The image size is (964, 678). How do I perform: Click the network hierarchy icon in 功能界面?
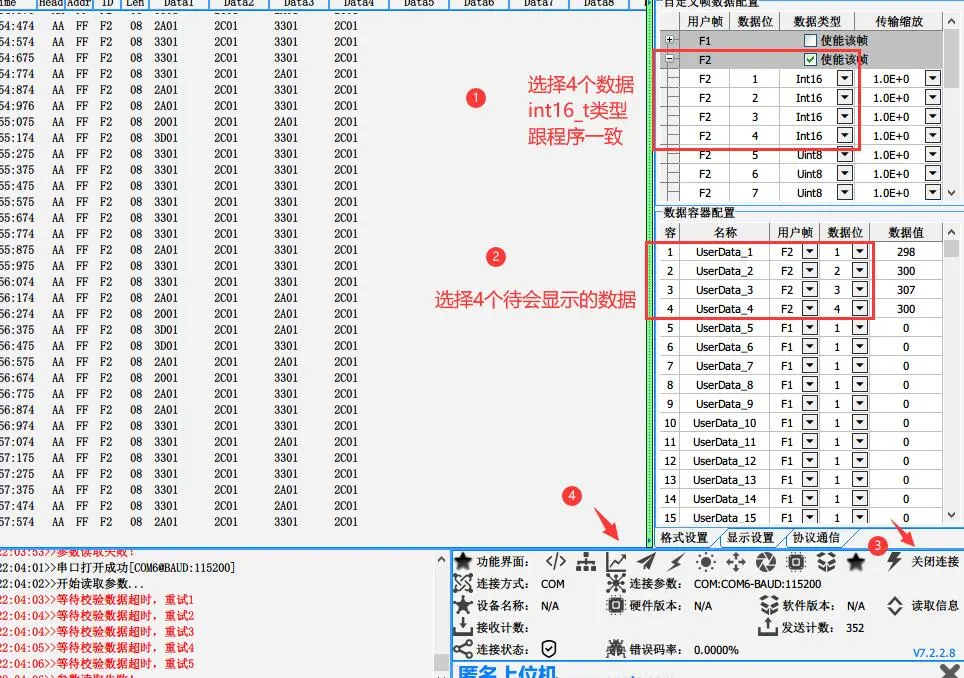586,562
